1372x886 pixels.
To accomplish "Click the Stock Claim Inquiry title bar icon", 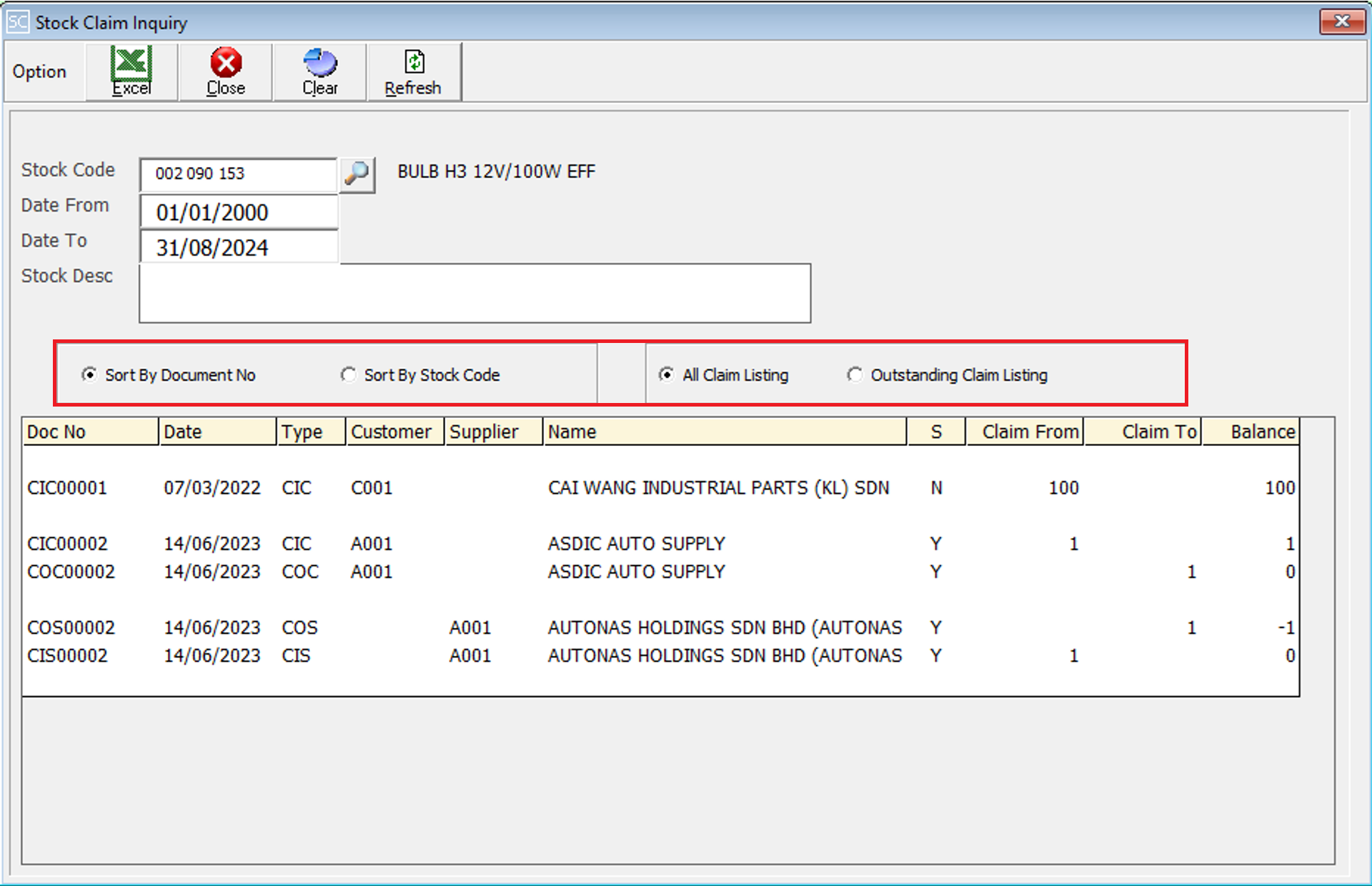I will coord(18,22).
